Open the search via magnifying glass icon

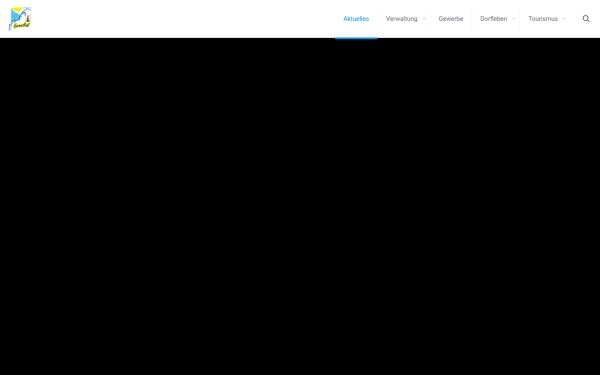(586, 19)
